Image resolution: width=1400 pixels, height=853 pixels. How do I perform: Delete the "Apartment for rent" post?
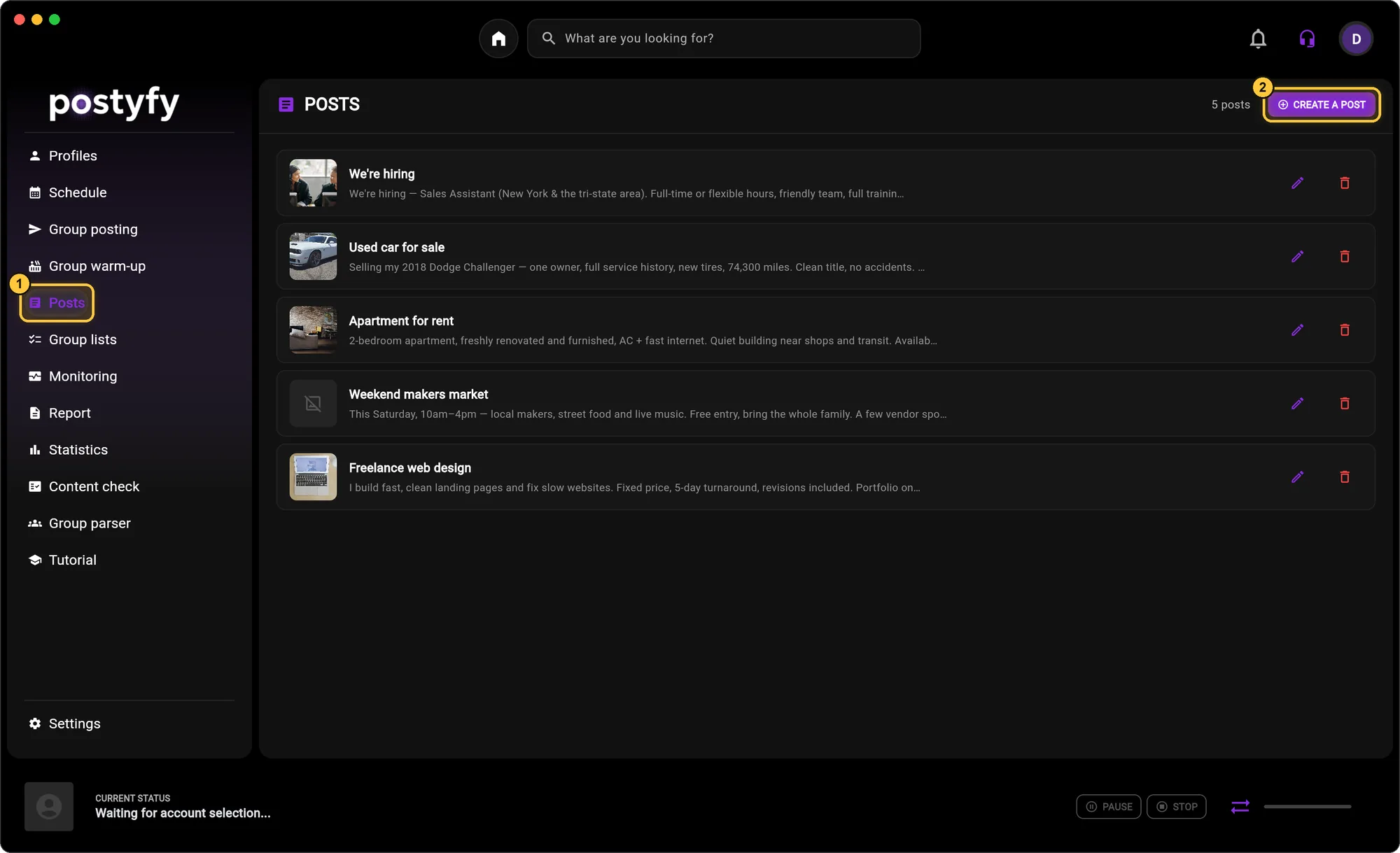(1345, 330)
